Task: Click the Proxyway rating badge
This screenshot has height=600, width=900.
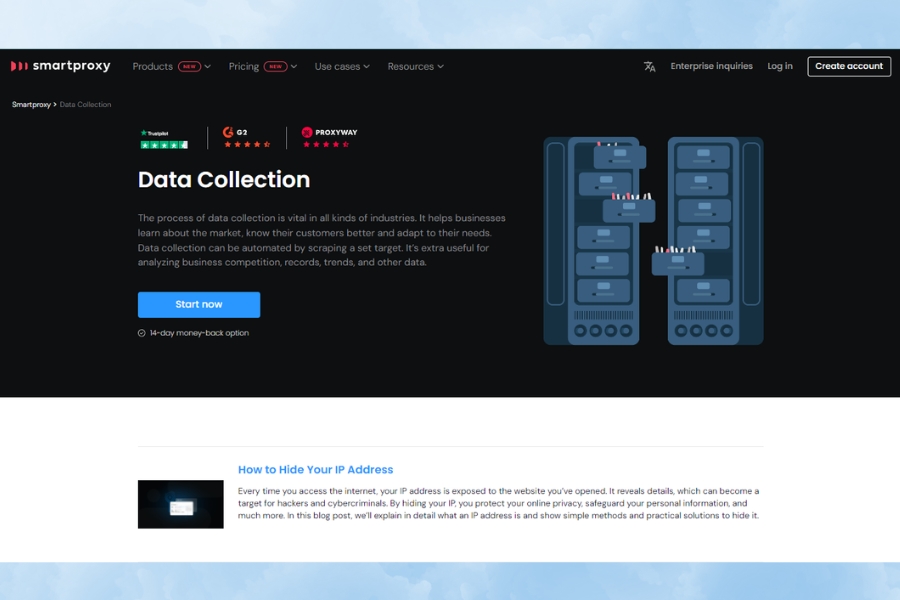Action: pos(329,138)
